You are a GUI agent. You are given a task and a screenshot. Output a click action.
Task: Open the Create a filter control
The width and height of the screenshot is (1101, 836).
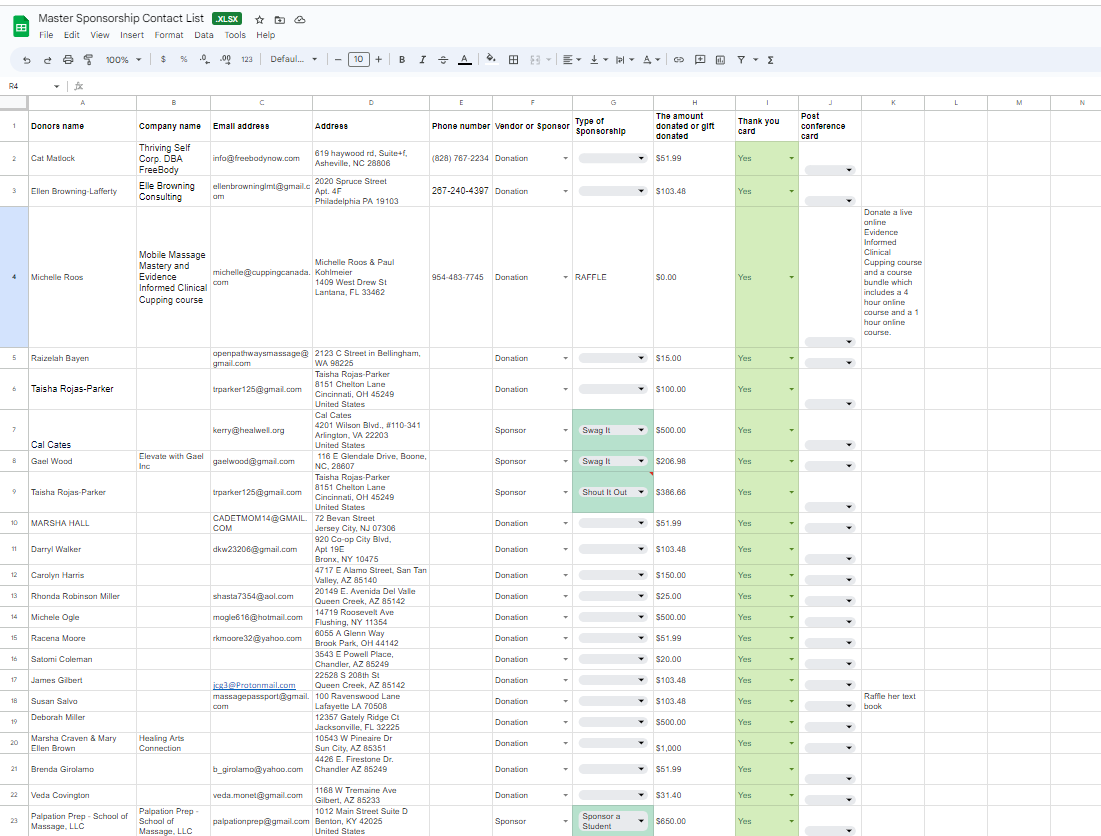(x=743, y=60)
